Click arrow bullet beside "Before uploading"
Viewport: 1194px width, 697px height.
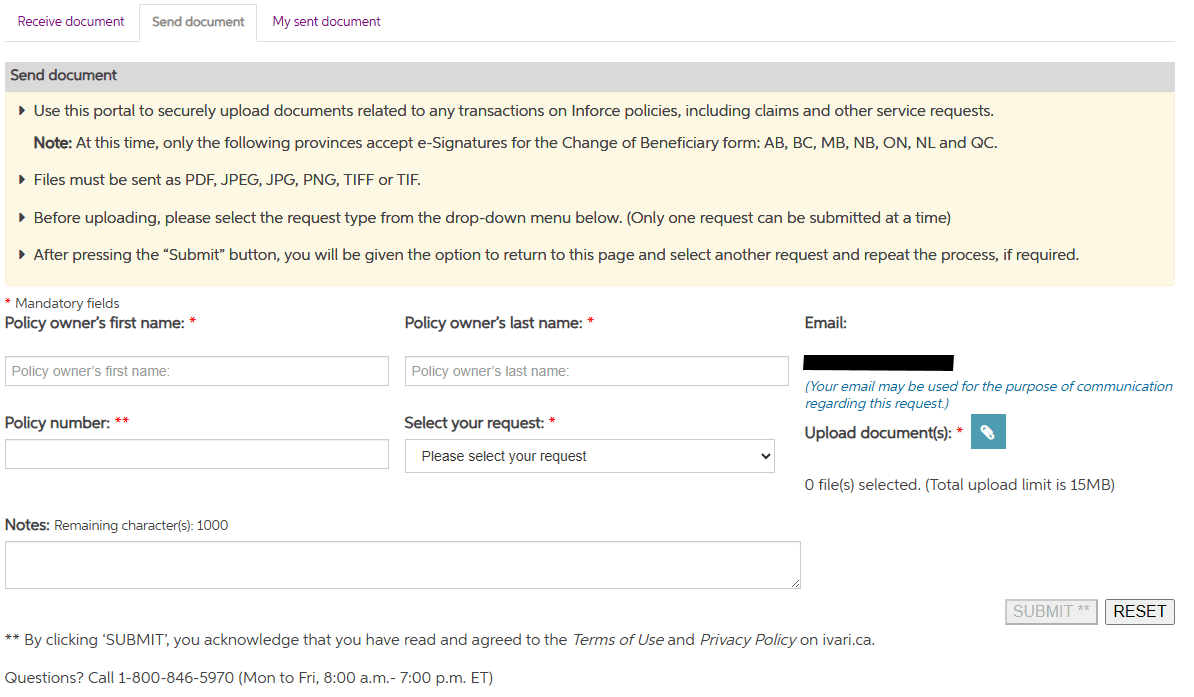click(22, 218)
